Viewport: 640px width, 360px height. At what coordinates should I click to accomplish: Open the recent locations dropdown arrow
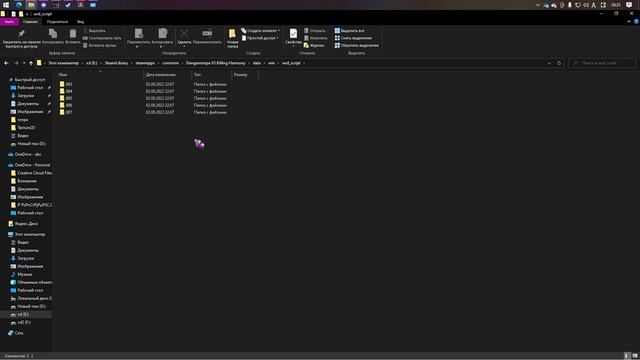[24, 63]
